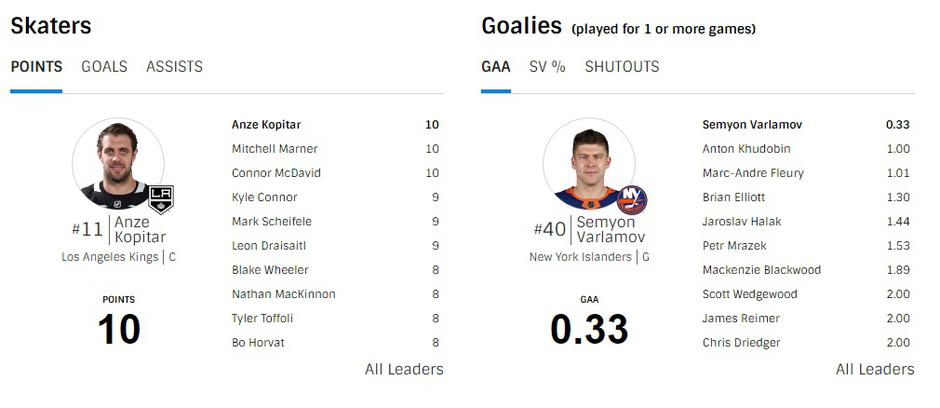The height and width of the screenshot is (408, 940).
Task: View All Leaders for Skaters
Action: click(x=404, y=369)
